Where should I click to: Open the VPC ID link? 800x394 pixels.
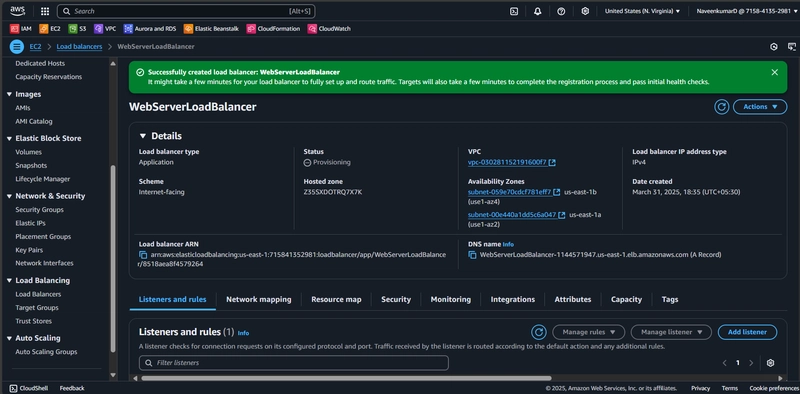(x=507, y=162)
